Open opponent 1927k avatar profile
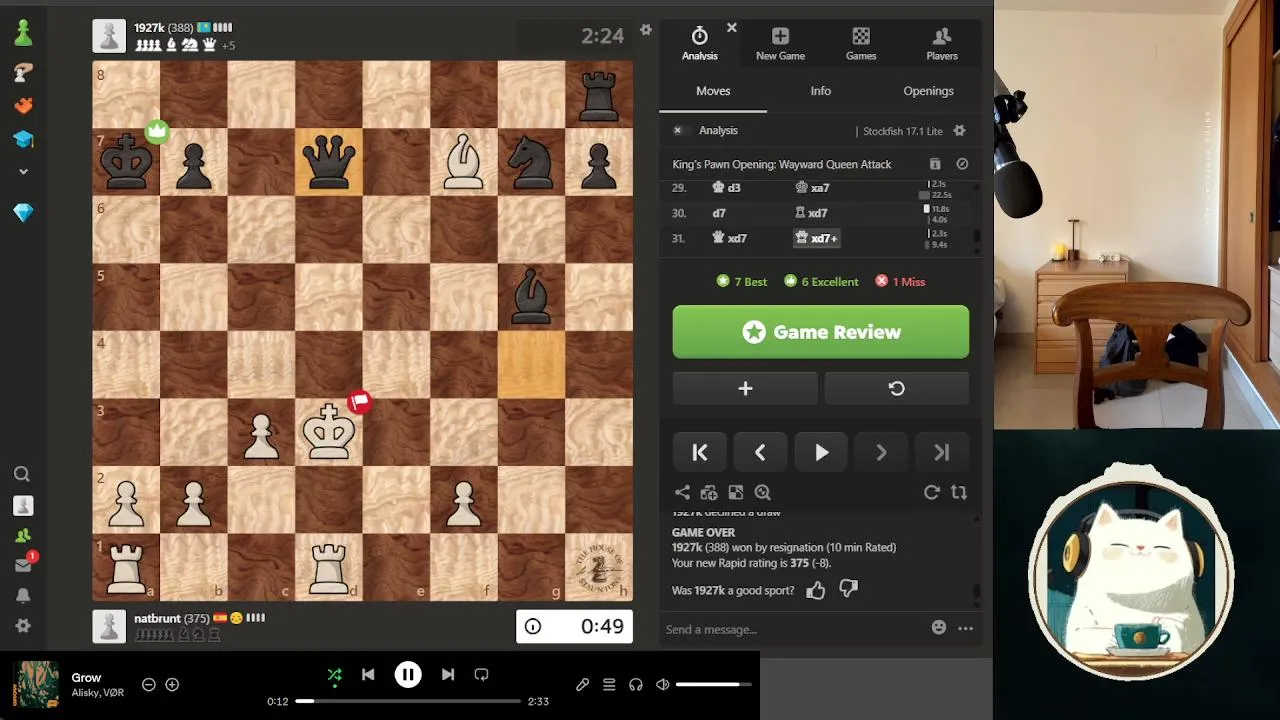 109,36
